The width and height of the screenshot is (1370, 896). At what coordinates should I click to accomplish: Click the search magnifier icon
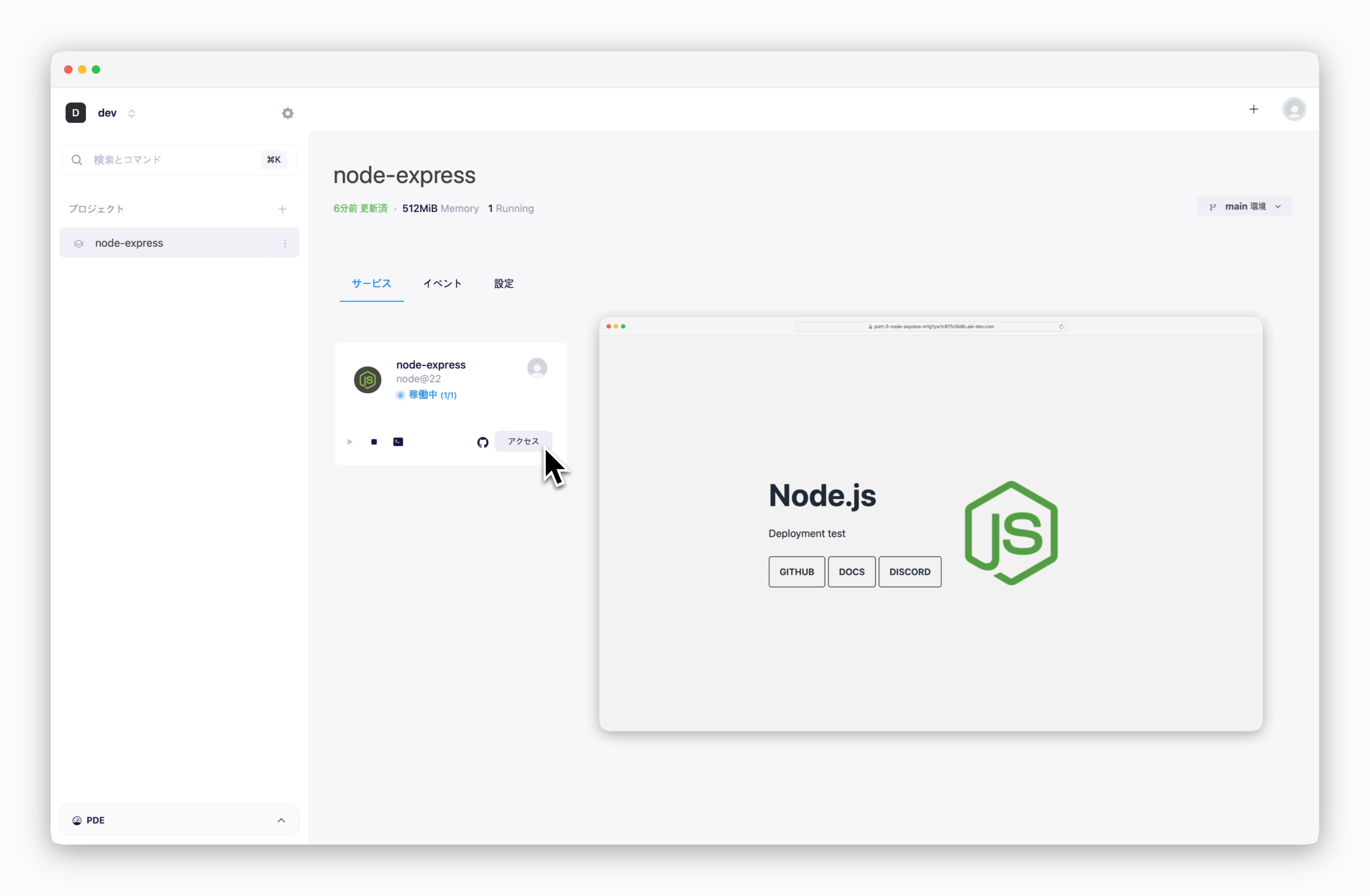pos(76,159)
